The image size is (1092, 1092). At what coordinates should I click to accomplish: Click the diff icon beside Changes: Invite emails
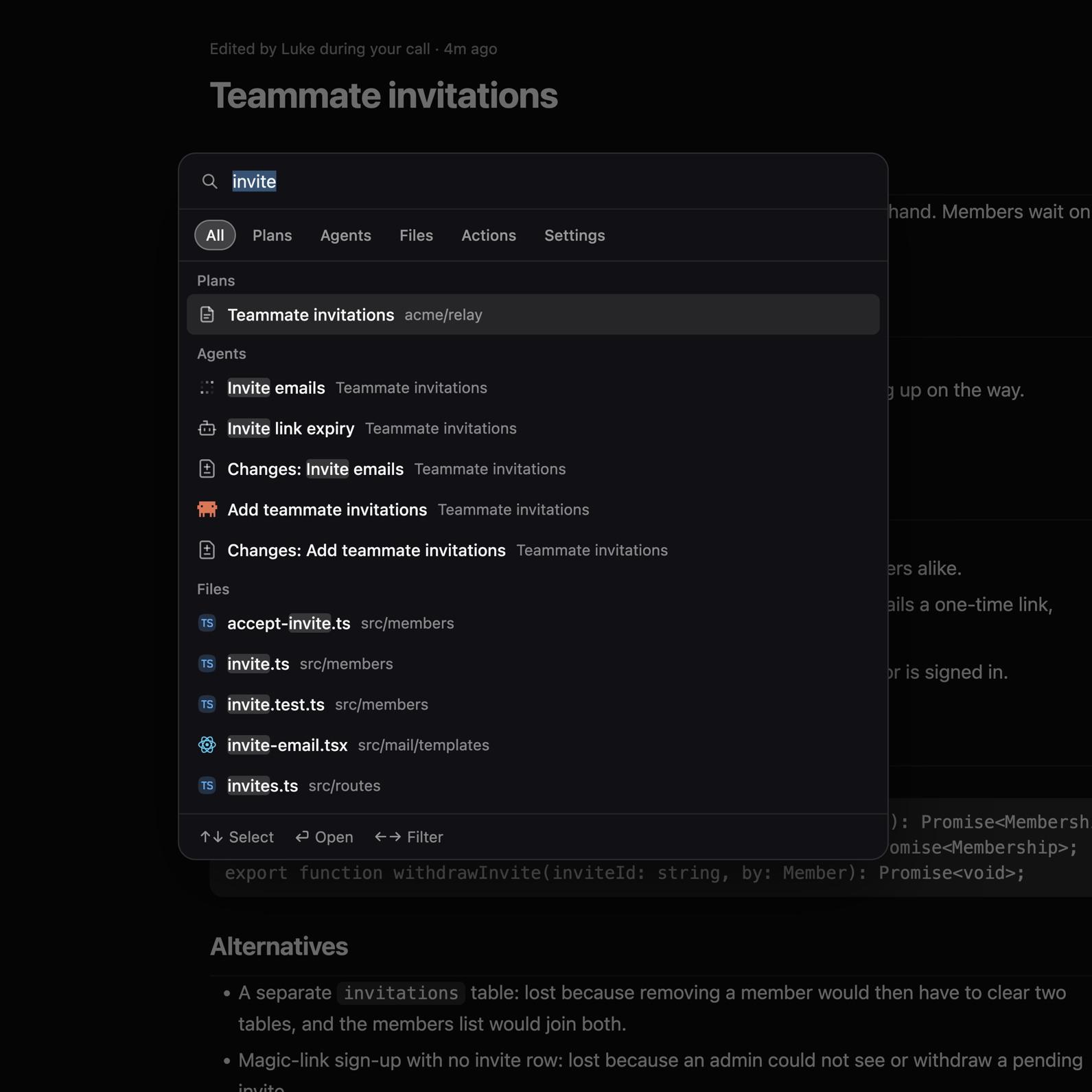[207, 469]
